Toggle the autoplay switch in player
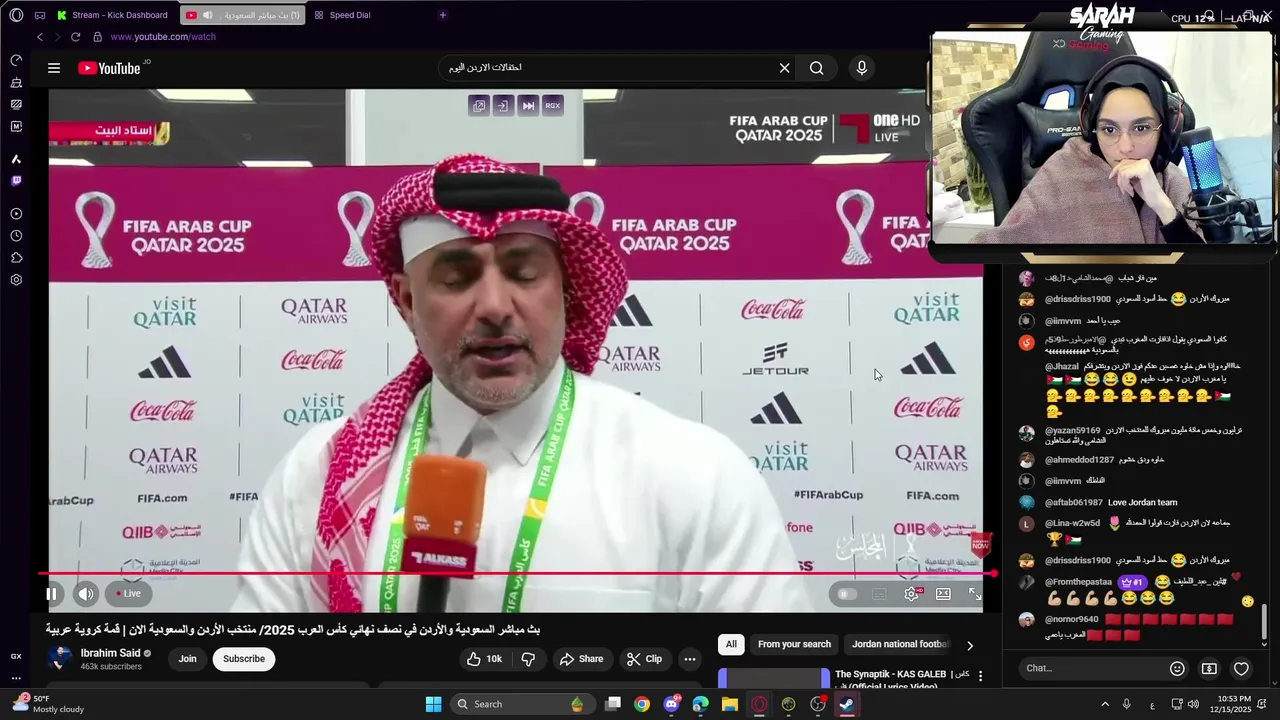This screenshot has height=720, width=1280. click(x=847, y=594)
